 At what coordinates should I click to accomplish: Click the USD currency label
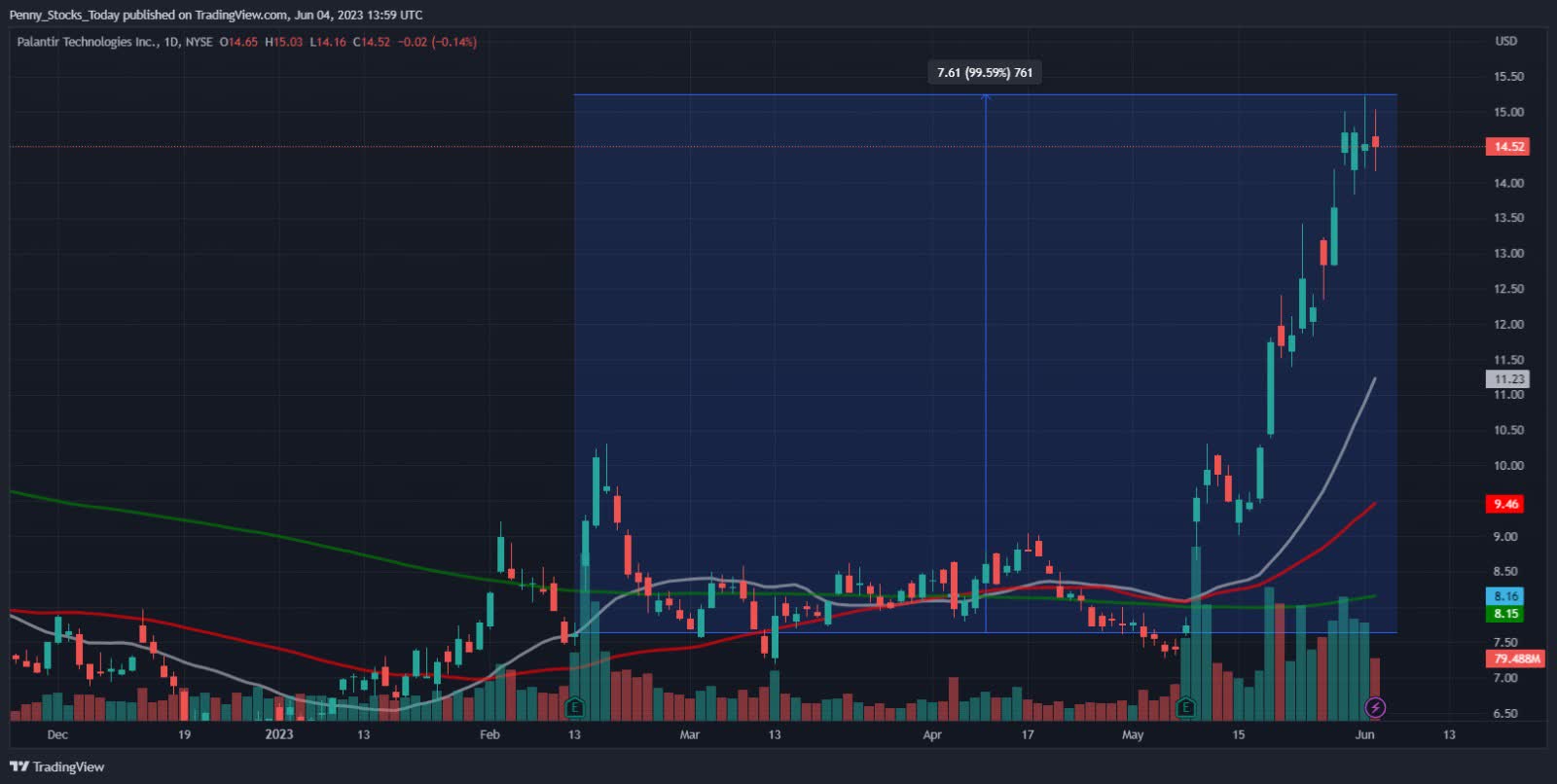[1505, 41]
